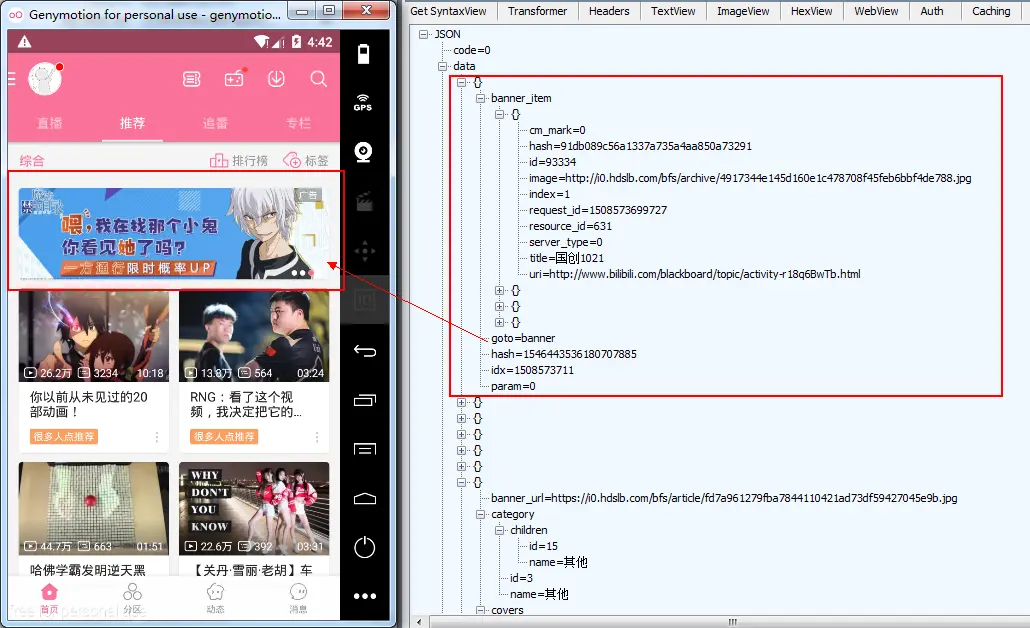Open the WHY DON'T YOU KNOW dance thumbnail
The width and height of the screenshot is (1030, 628).
254,508
